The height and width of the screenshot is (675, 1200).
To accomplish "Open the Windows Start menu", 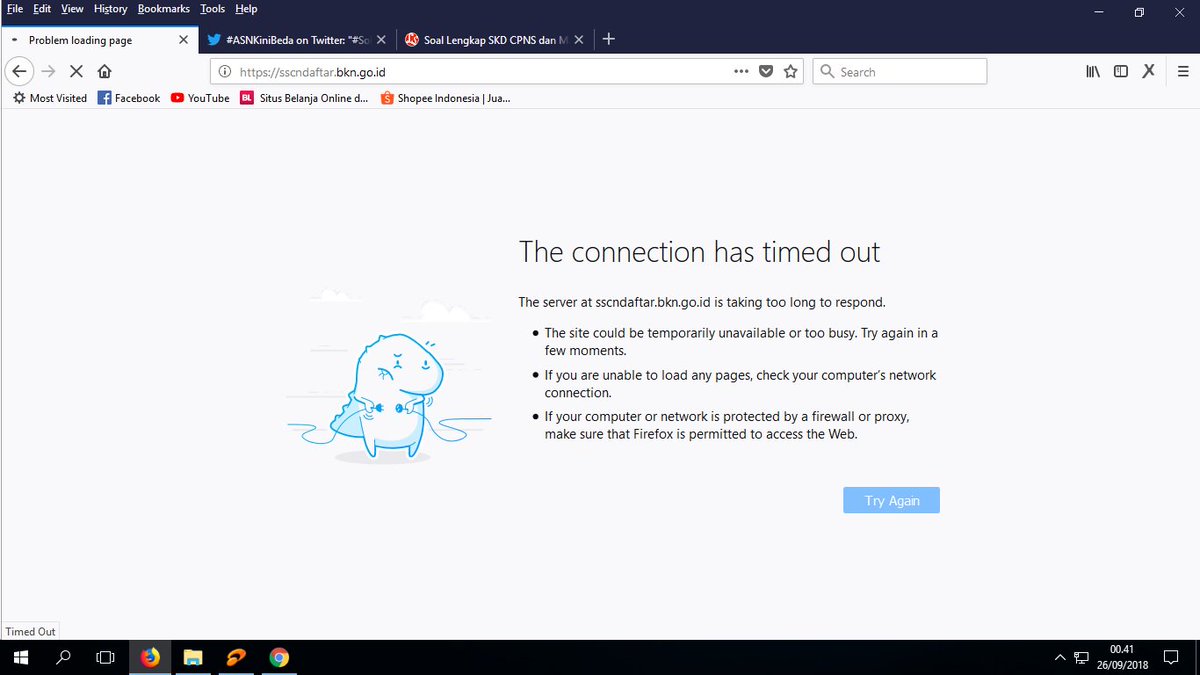I will pos(20,658).
